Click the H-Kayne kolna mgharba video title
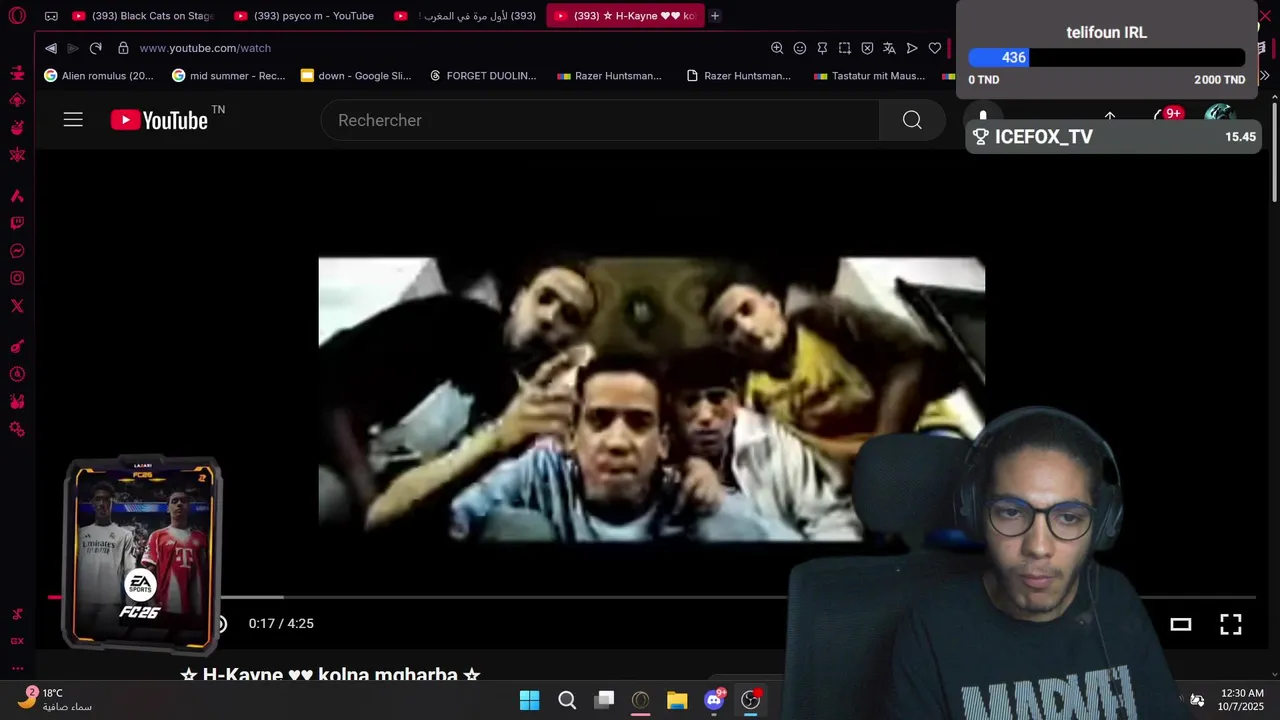The image size is (1280, 720). tap(331, 676)
